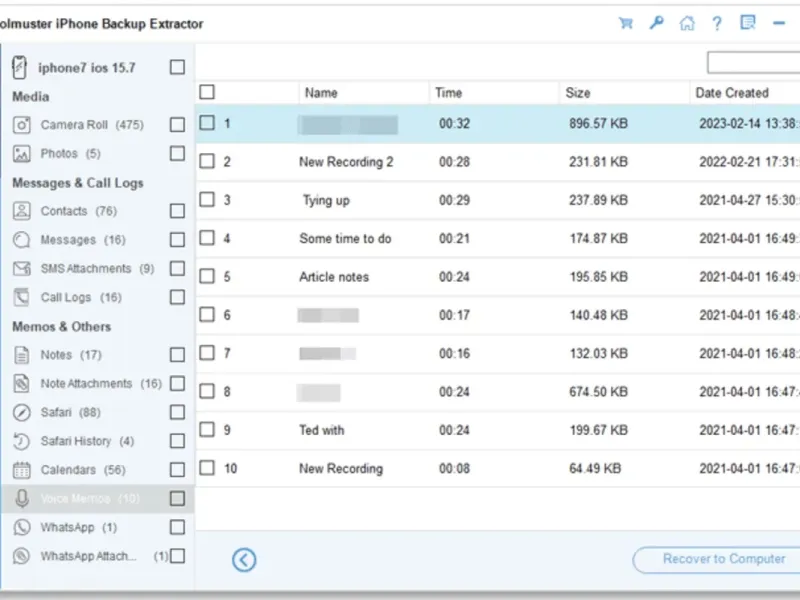Image resolution: width=800 pixels, height=600 pixels.
Task: Select Calendars icon in sidebar
Action: [21, 470]
